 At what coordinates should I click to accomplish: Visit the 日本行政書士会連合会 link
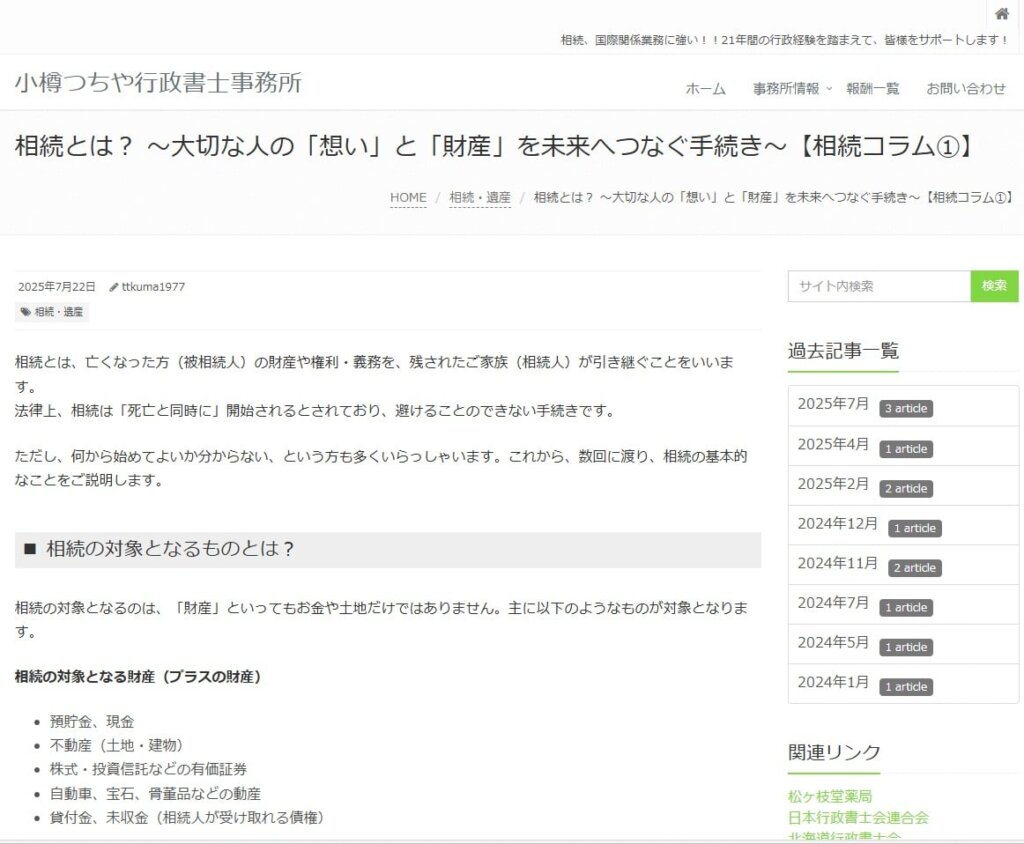(x=857, y=817)
